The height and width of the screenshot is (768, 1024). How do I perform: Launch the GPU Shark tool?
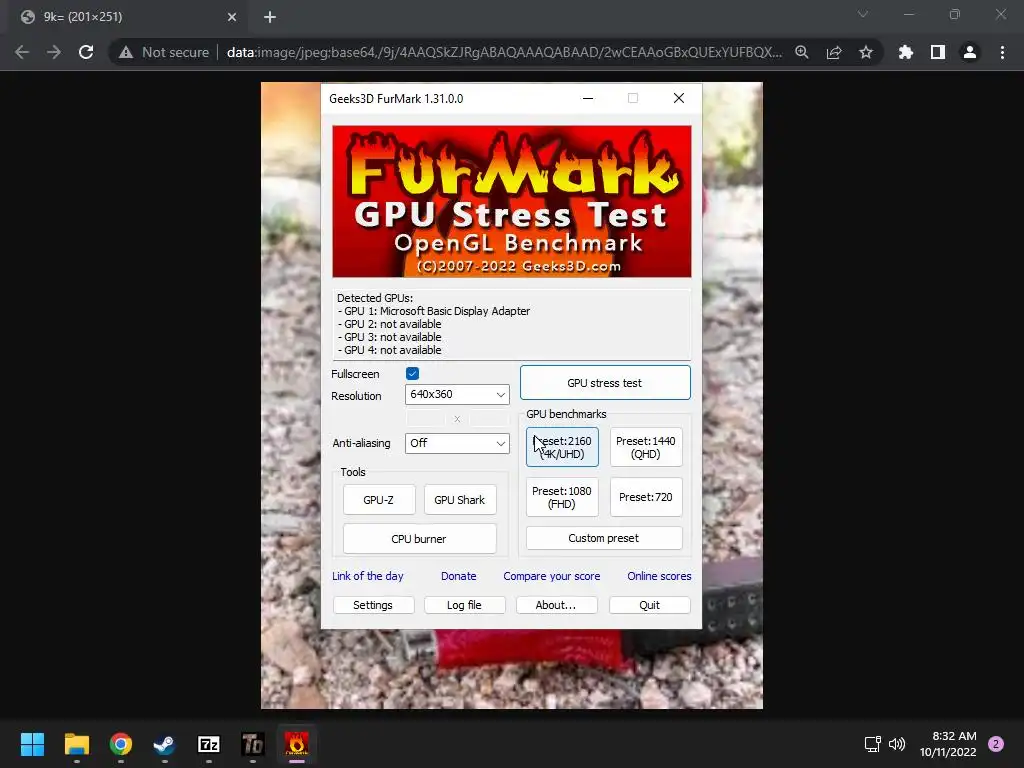[x=460, y=500]
